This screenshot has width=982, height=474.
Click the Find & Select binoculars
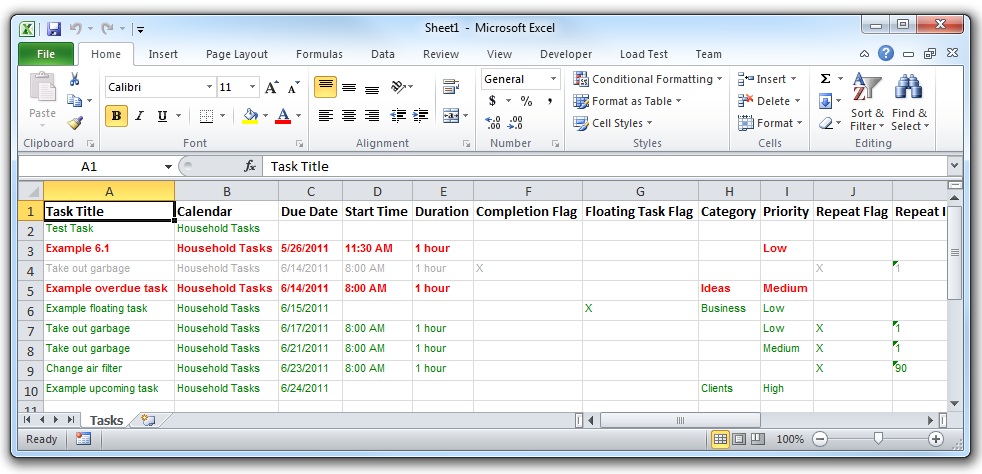pyautogui.click(x=909, y=104)
